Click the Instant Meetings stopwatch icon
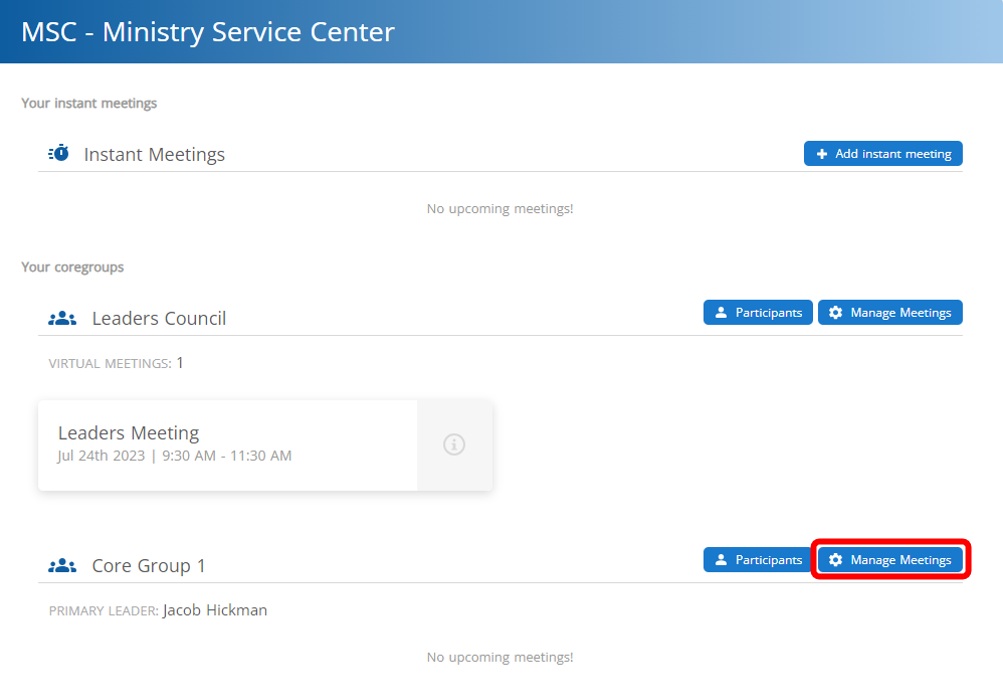 [59, 154]
